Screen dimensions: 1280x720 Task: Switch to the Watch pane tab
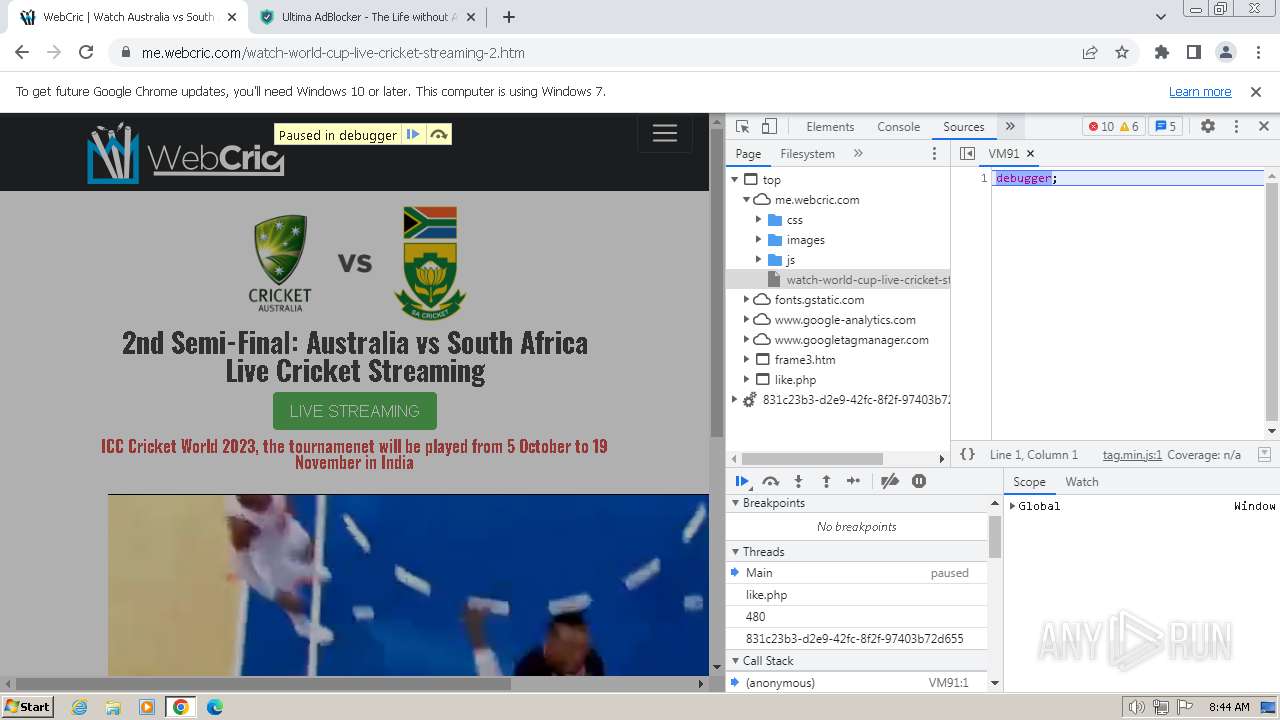pos(1082,482)
